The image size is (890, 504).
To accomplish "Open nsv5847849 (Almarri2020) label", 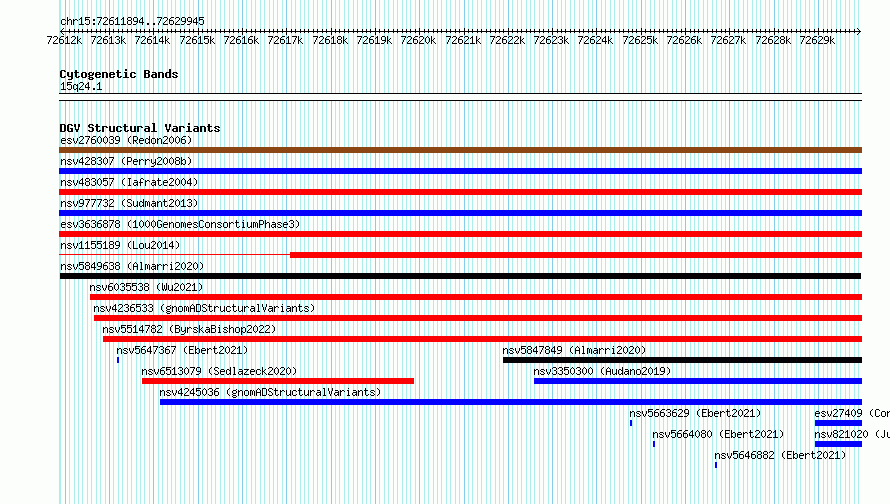I will pyautogui.click(x=574, y=350).
